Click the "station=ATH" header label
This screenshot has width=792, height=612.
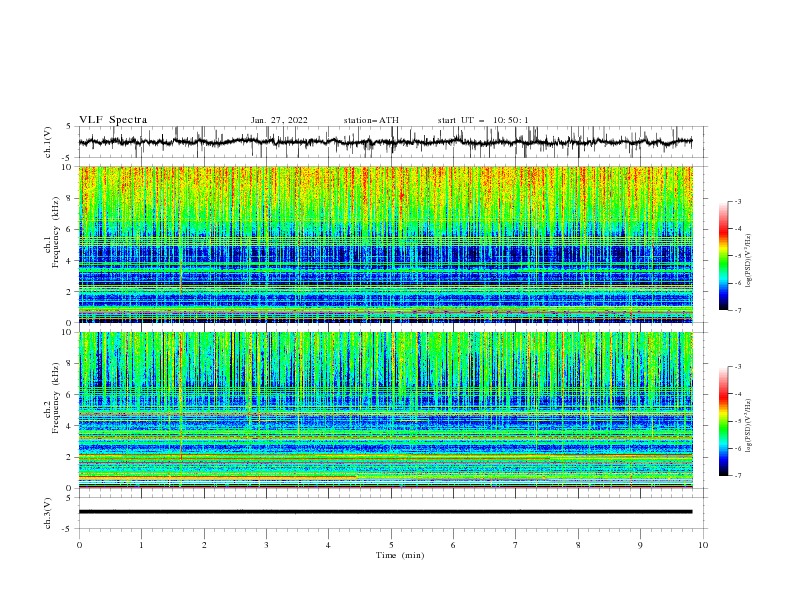coord(371,120)
